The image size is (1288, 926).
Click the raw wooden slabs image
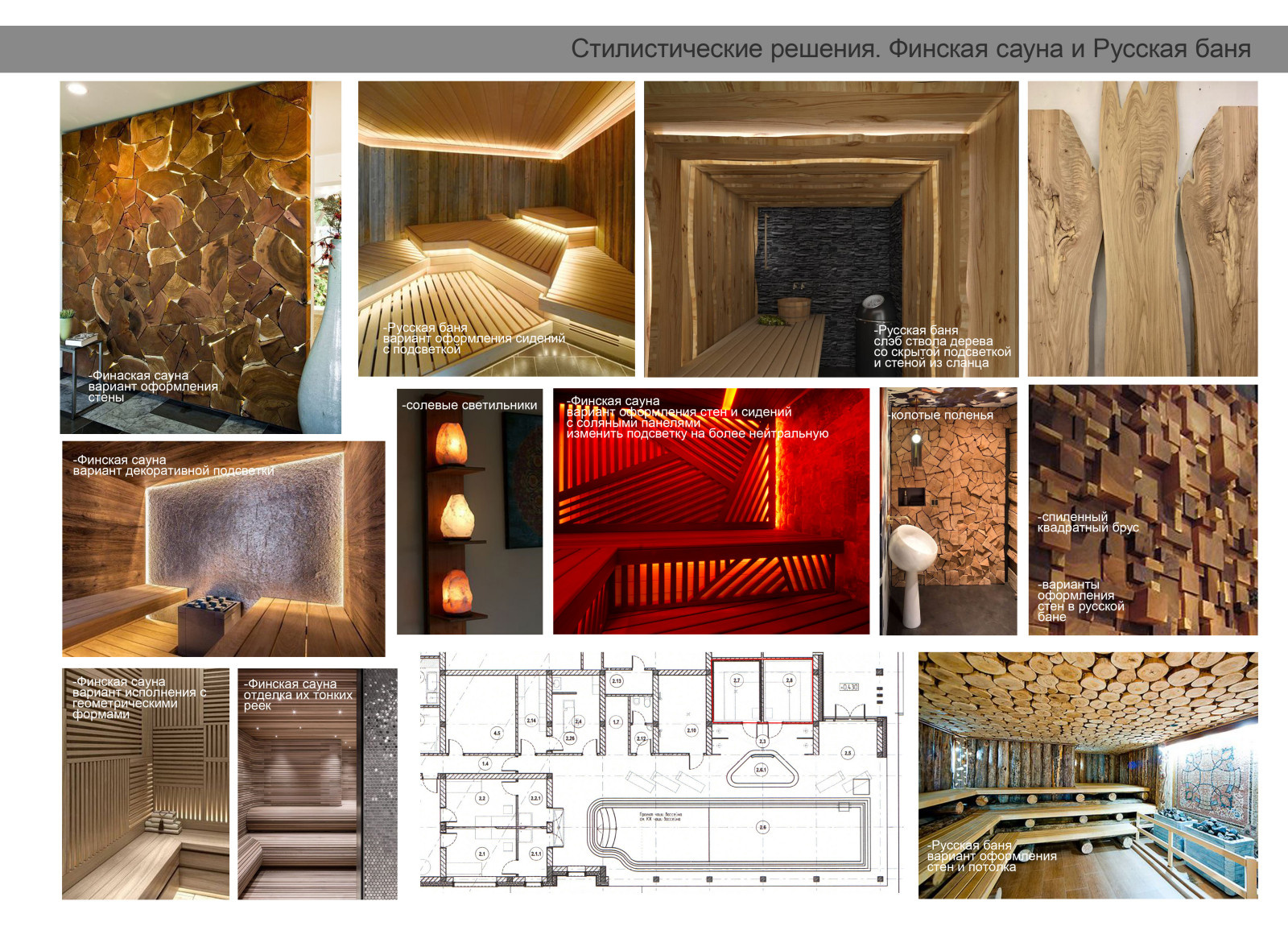click(x=1142, y=228)
